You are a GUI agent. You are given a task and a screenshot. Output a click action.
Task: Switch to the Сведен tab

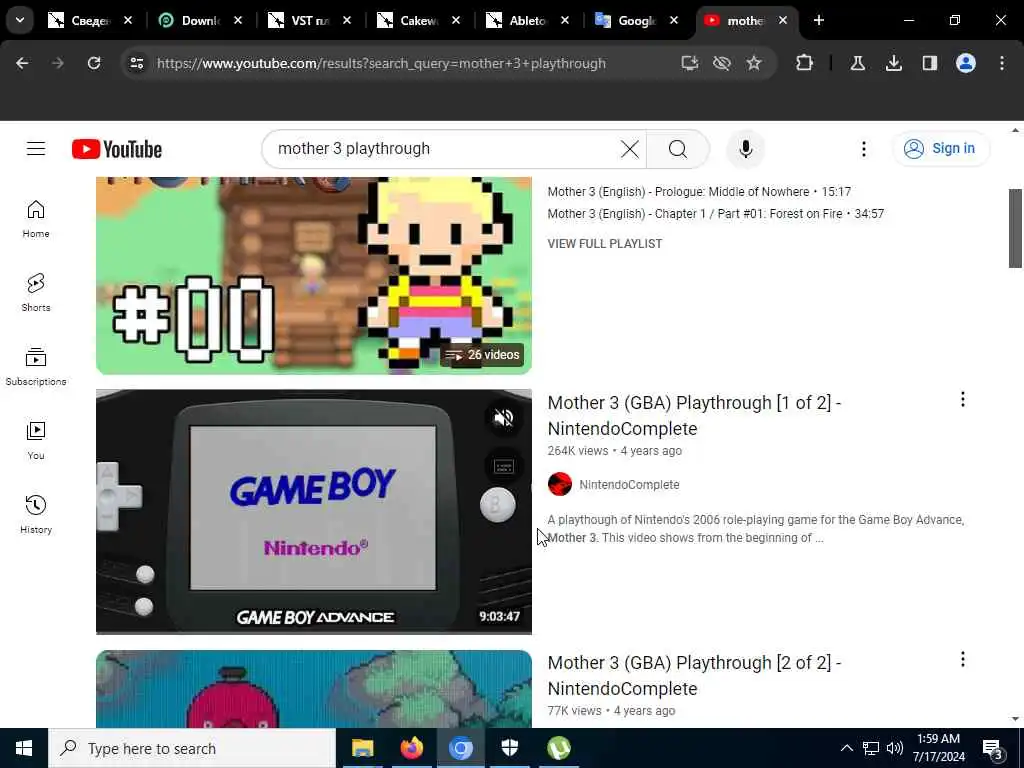(x=90, y=21)
